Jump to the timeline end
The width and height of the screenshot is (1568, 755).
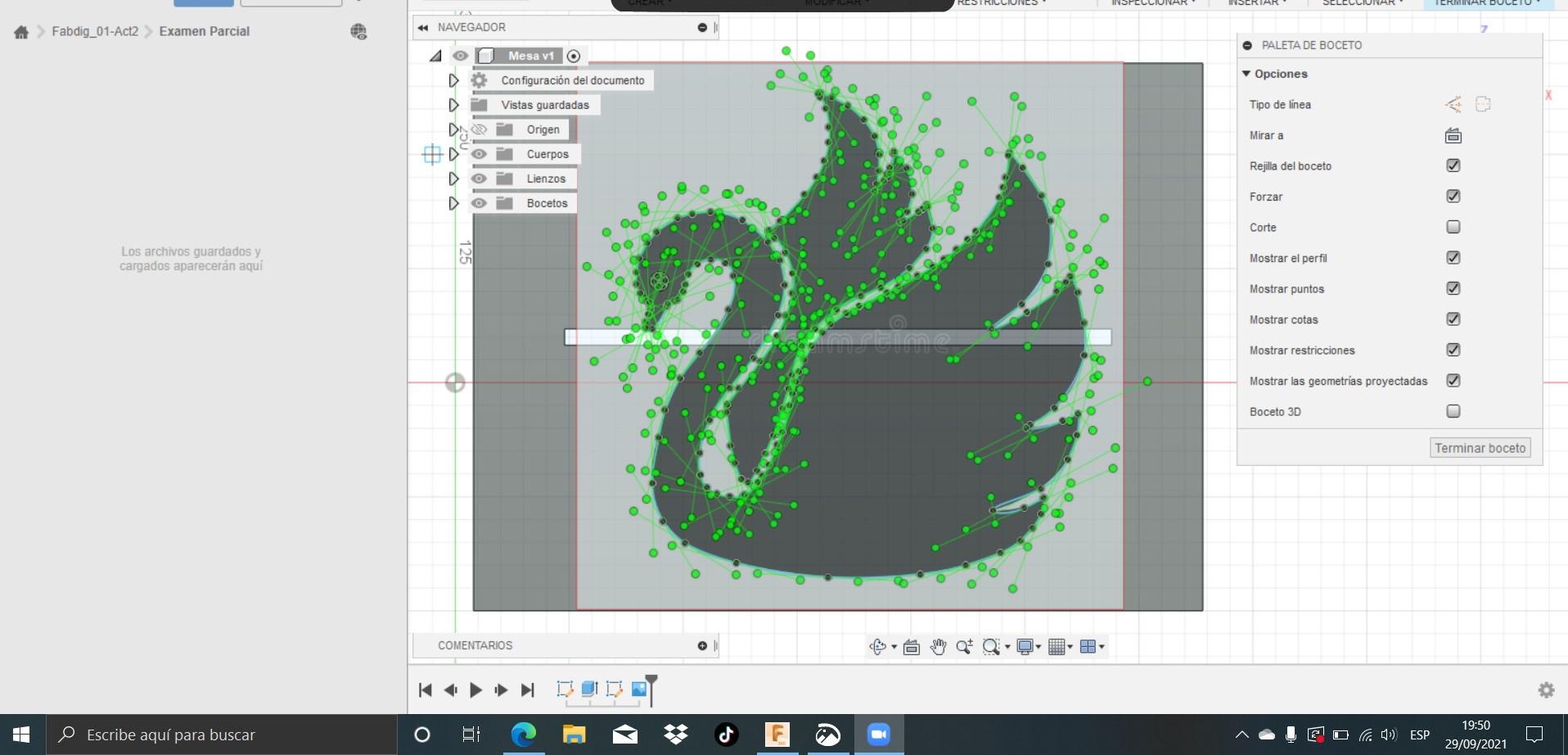(527, 690)
